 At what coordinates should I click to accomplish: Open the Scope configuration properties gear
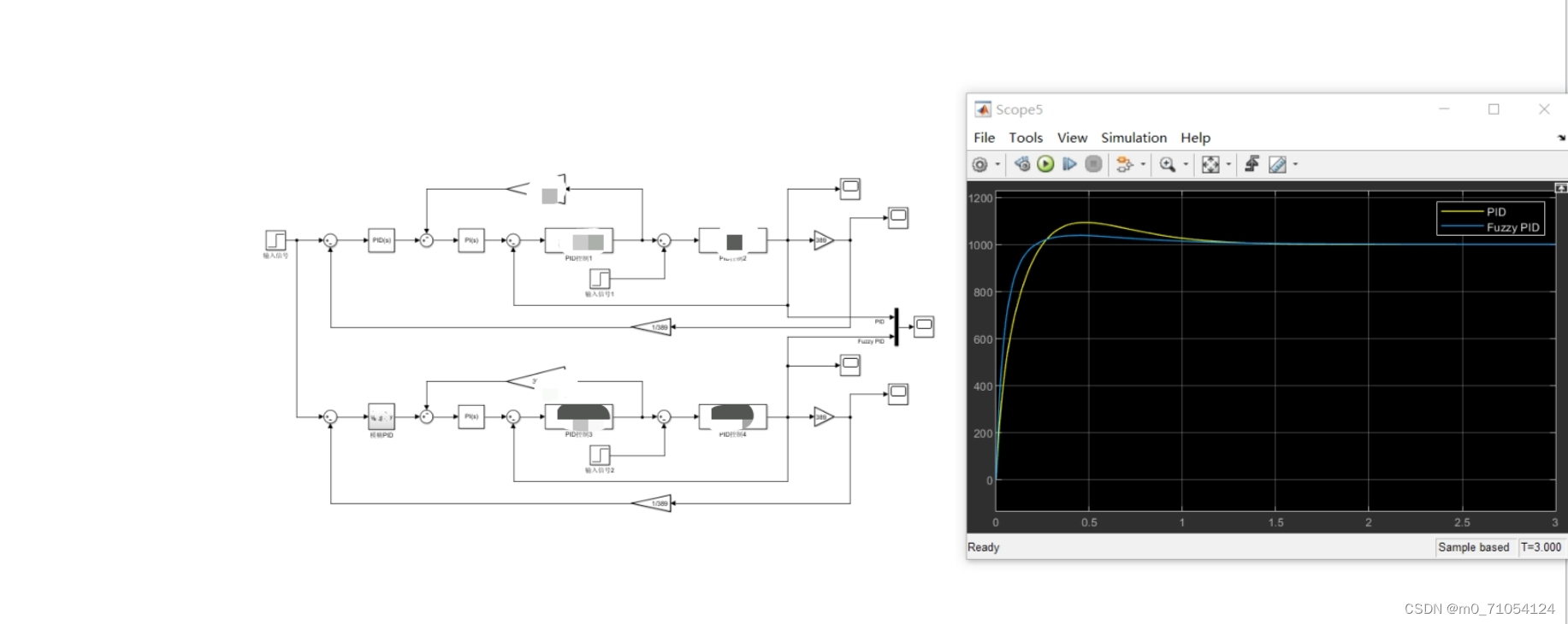[x=980, y=164]
